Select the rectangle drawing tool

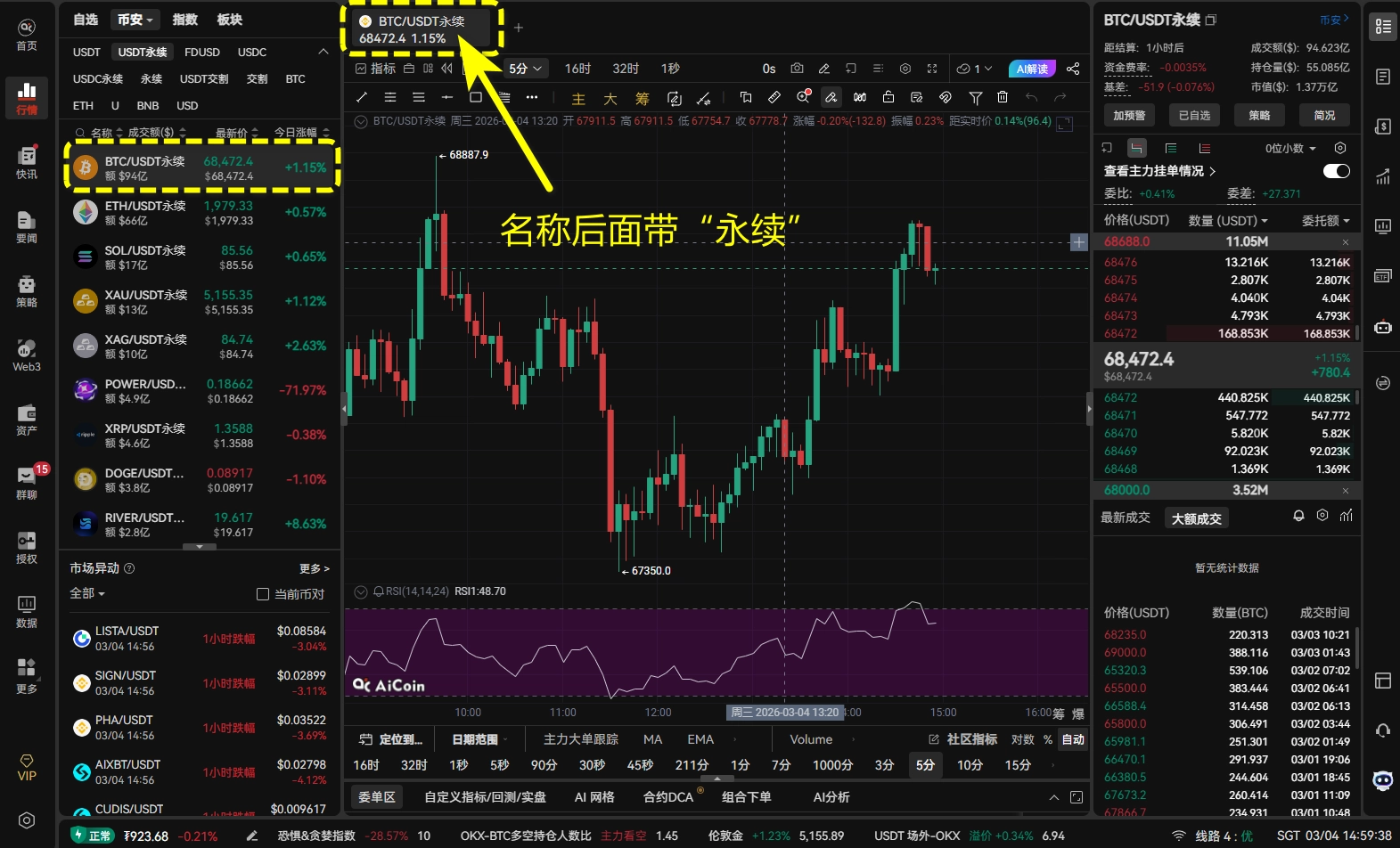[x=476, y=97]
